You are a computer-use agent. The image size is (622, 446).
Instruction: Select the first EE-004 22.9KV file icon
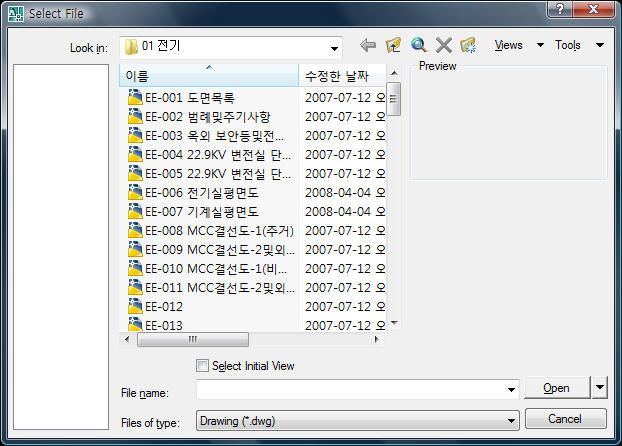coord(135,154)
